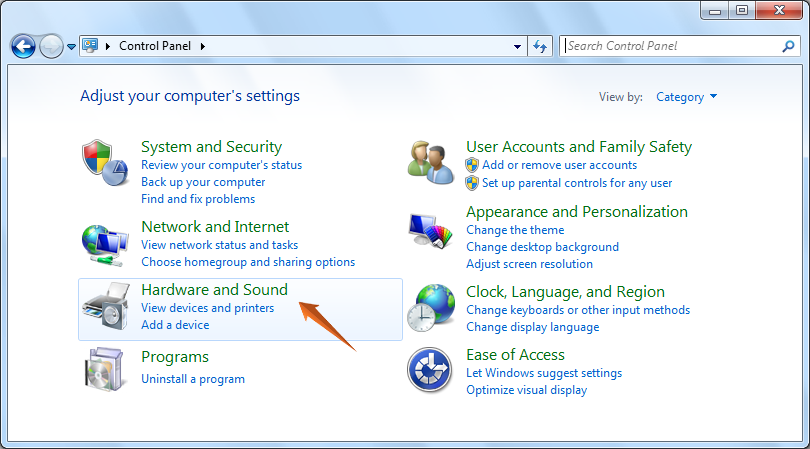Click Choose homegroup and sharing options
This screenshot has height=449, width=810.
pos(248,262)
